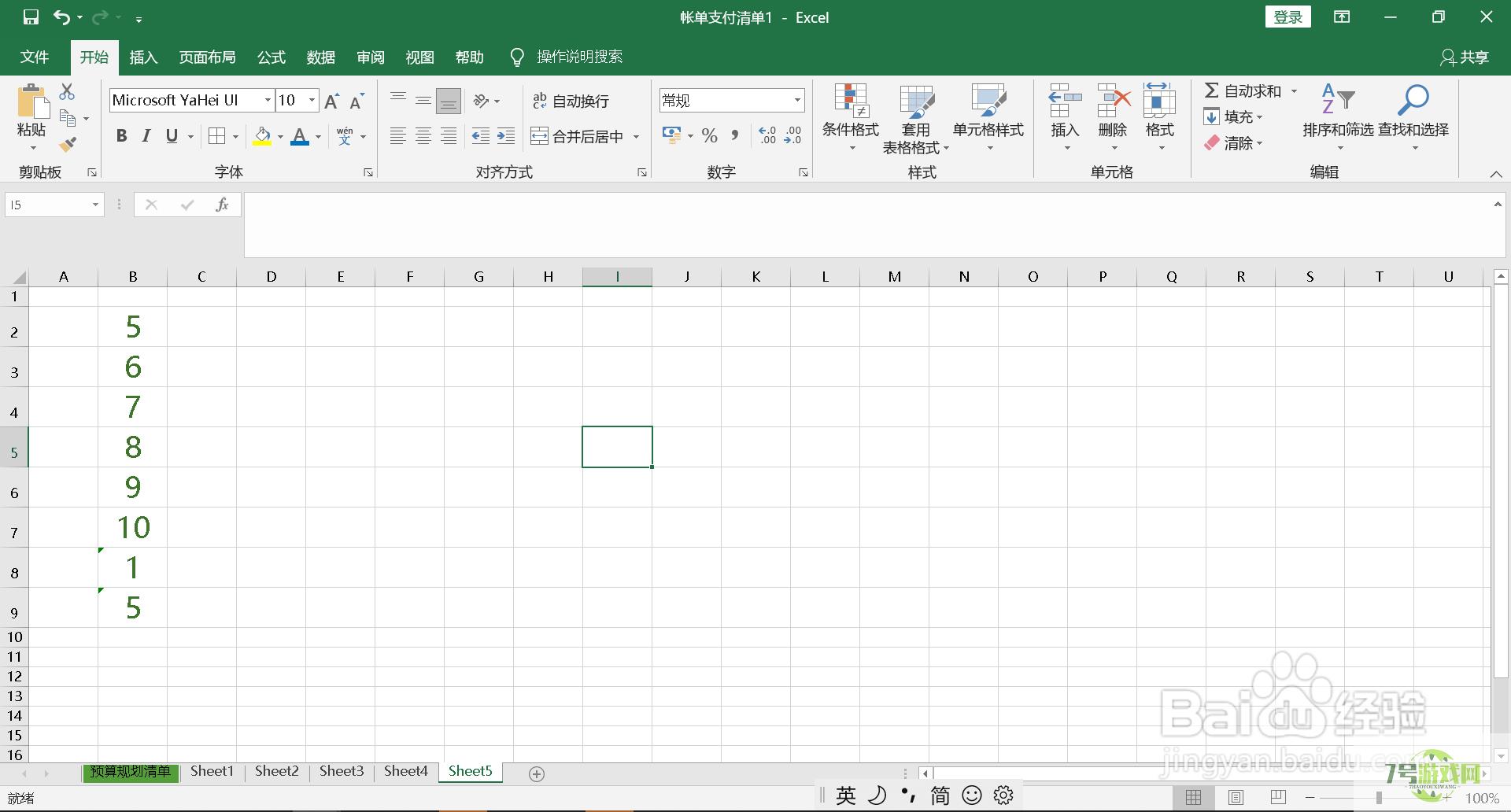The image size is (1511, 812).
Task: Apply blue font color A
Action: (x=300, y=137)
